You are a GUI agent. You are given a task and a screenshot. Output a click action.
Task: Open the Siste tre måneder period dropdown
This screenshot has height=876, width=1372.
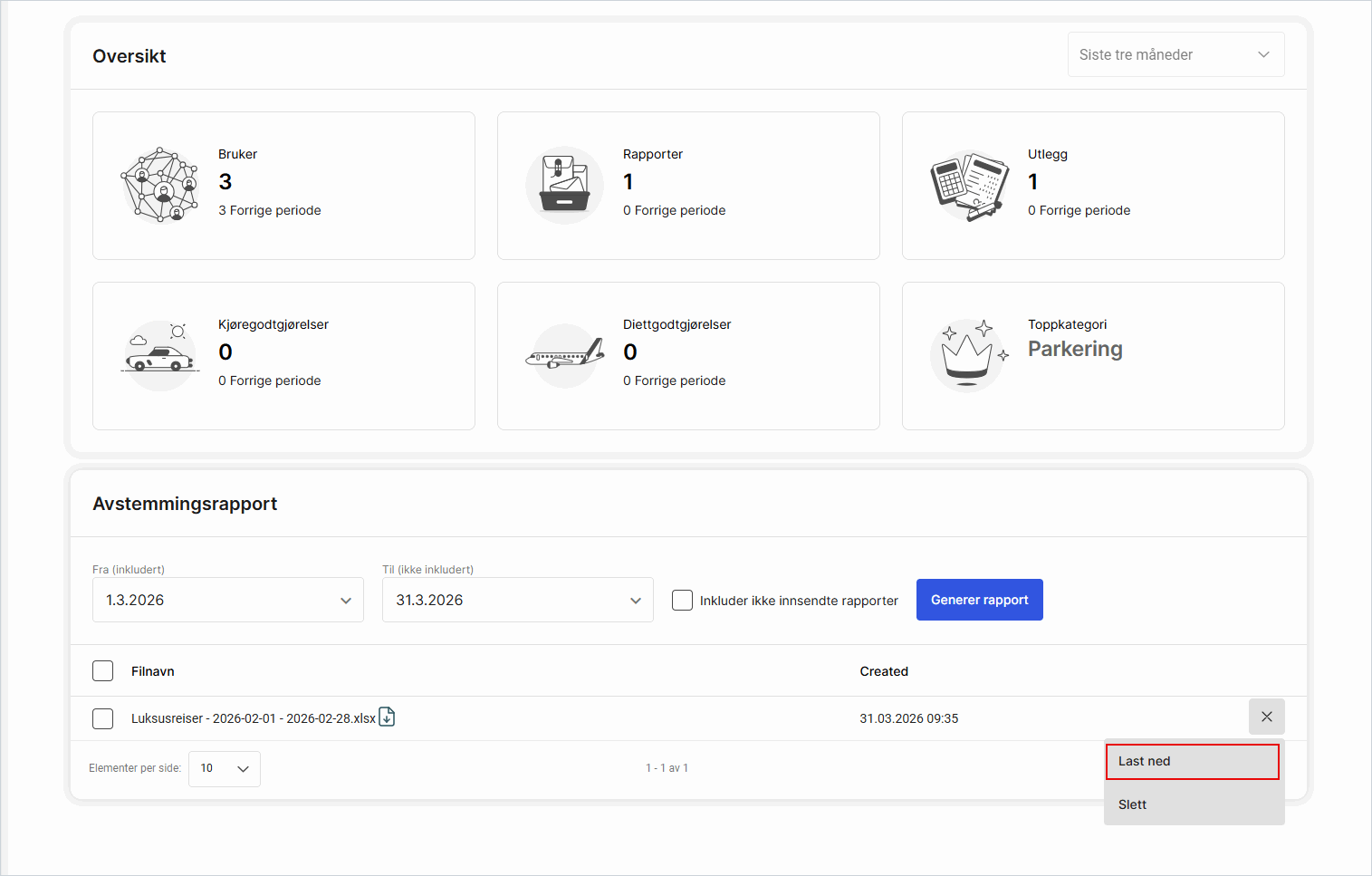coord(1175,54)
